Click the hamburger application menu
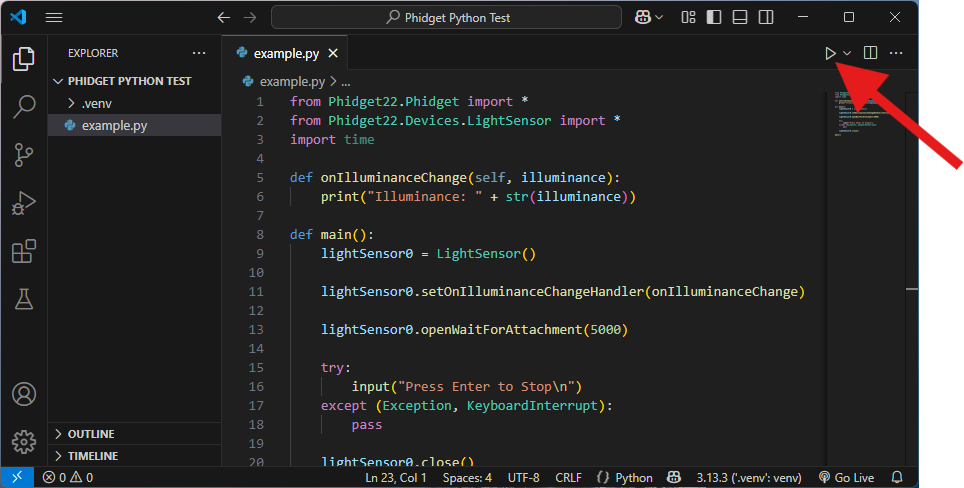Image resolution: width=964 pixels, height=488 pixels. pos(54,17)
